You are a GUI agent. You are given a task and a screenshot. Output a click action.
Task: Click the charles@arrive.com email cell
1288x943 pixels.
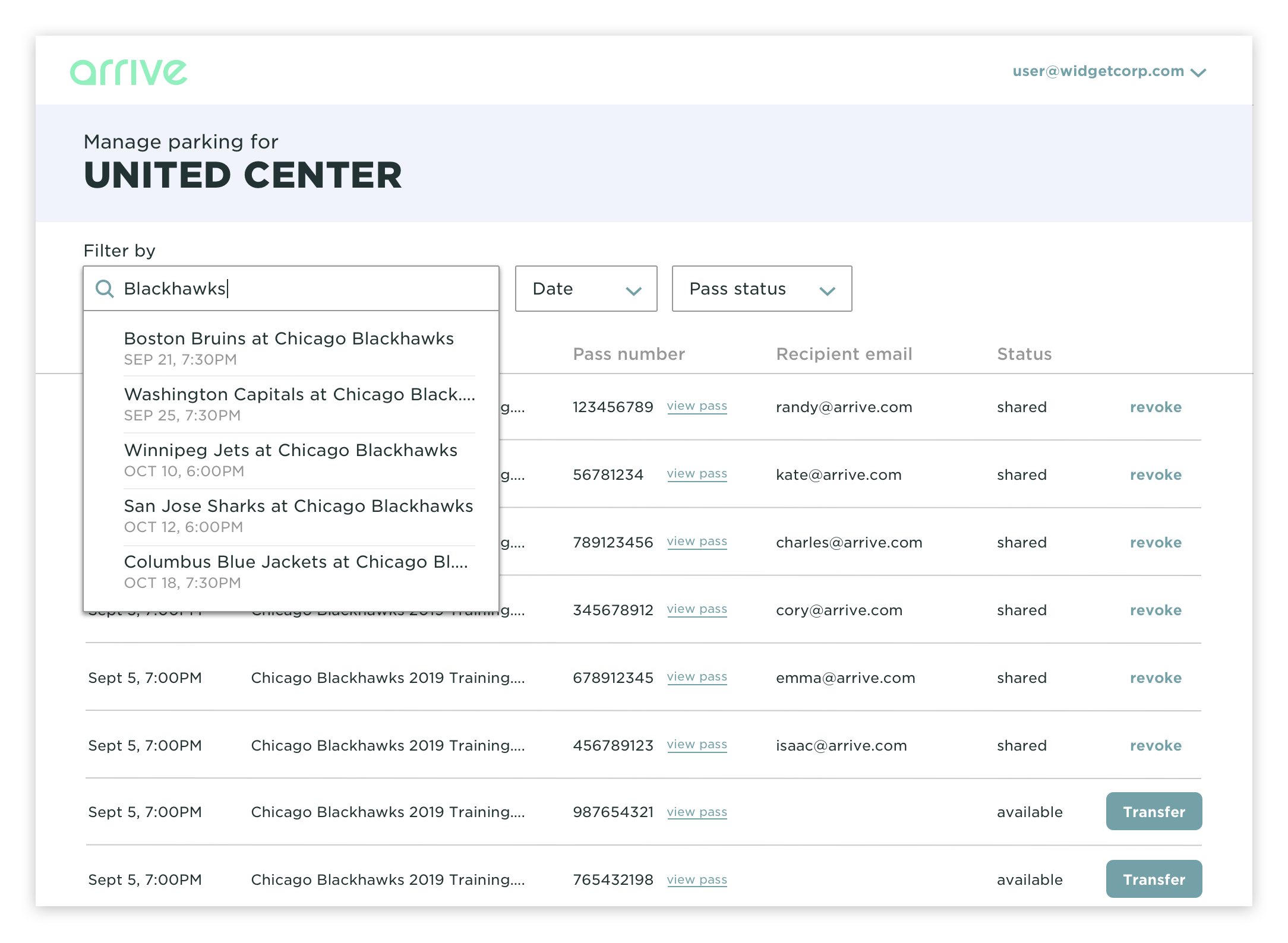849,543
